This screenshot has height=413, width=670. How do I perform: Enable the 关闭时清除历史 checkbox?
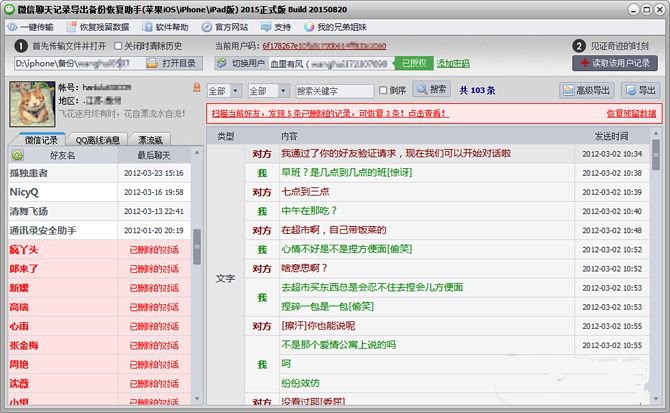pyautogui.click(x=118, y=46)
